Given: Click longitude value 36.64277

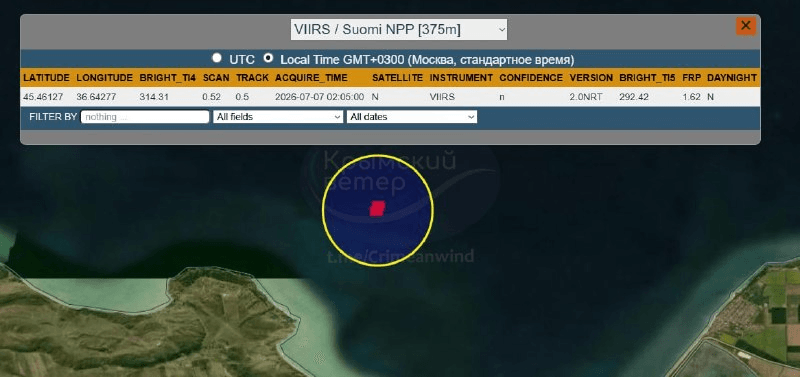Looking at the screenshot, I should (97, 96).
